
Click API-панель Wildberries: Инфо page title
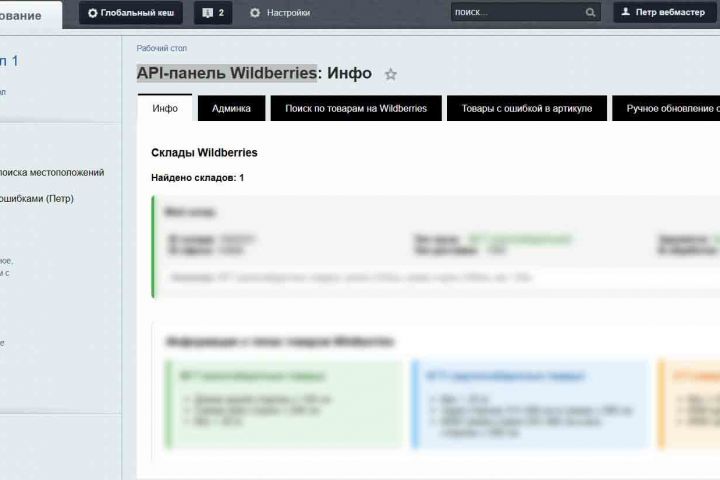(x=254, y=73)
